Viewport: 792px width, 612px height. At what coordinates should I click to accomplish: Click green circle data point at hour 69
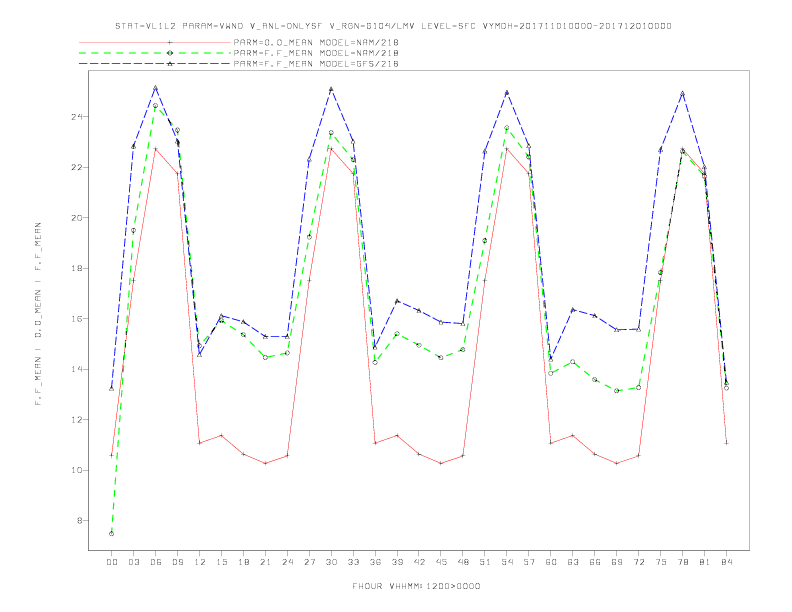point(617,391)
